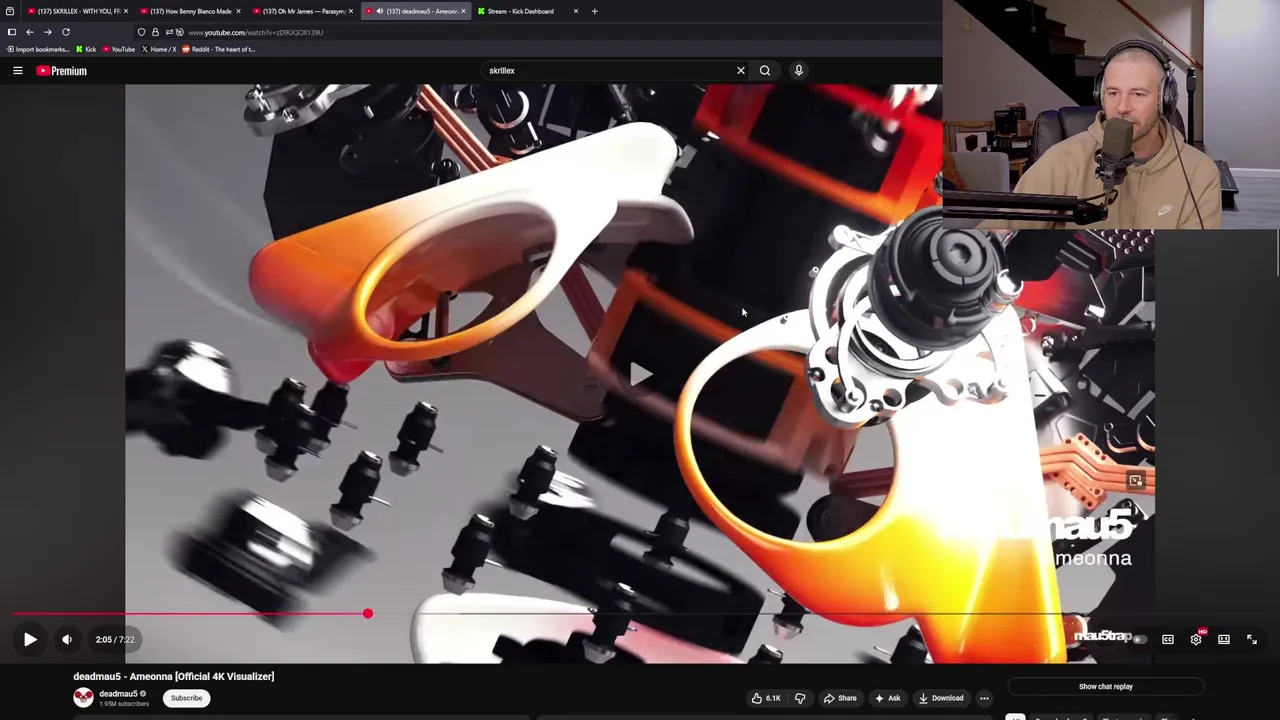Click Show chat replay button
The image size is (1280, 720).
(1106, 687)
